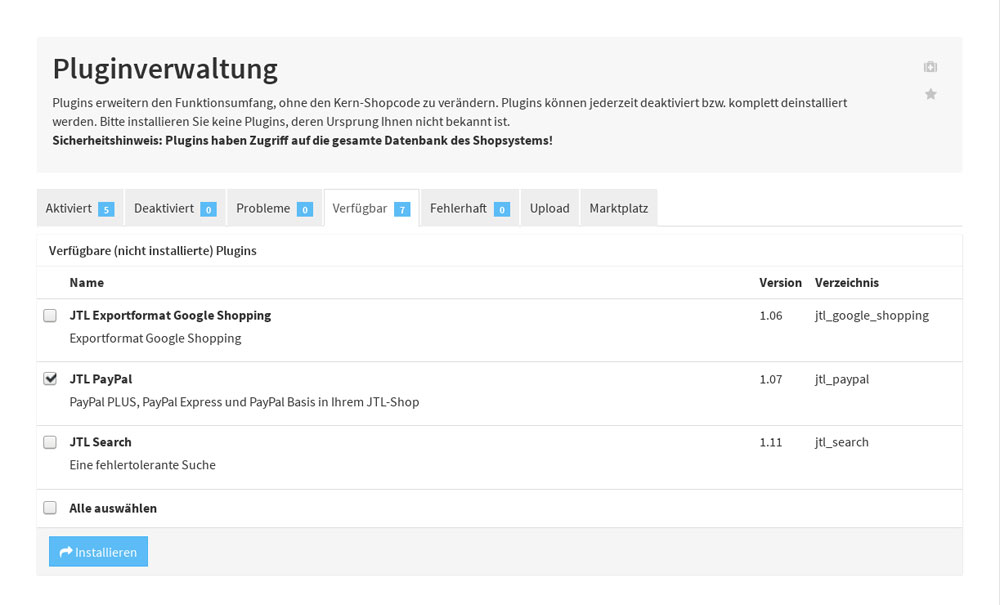The image size is (1000, 605).
Task: Click the Verfügbar count badge
Action: pos(402,209)
